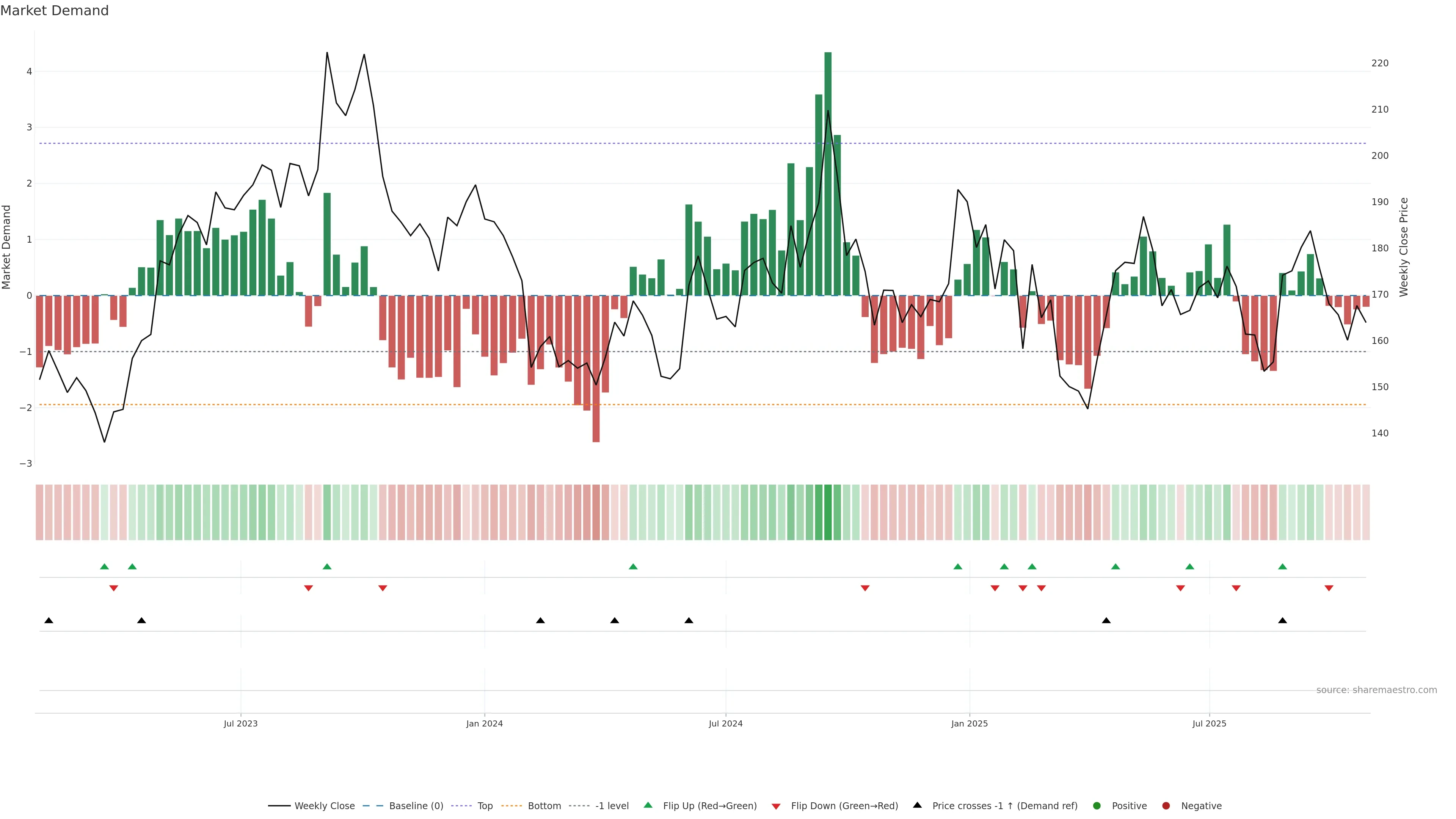1456x819 pixels.
Task: Toggle the Baseline (0) legend entry
Action: tap(416, 805)
